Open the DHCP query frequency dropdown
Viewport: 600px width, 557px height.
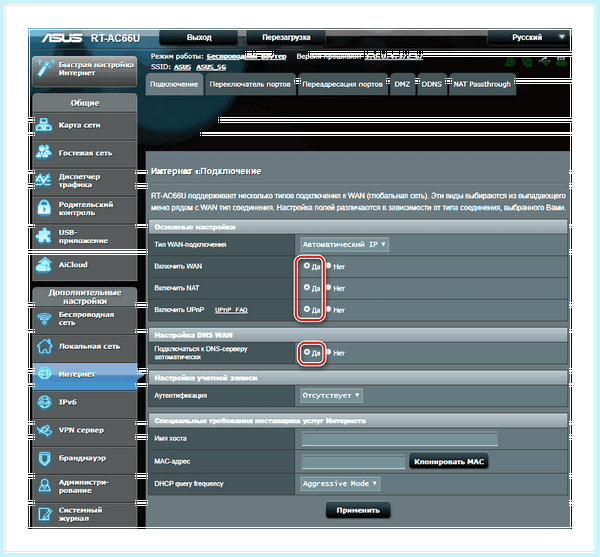click(x=340, y=484)
